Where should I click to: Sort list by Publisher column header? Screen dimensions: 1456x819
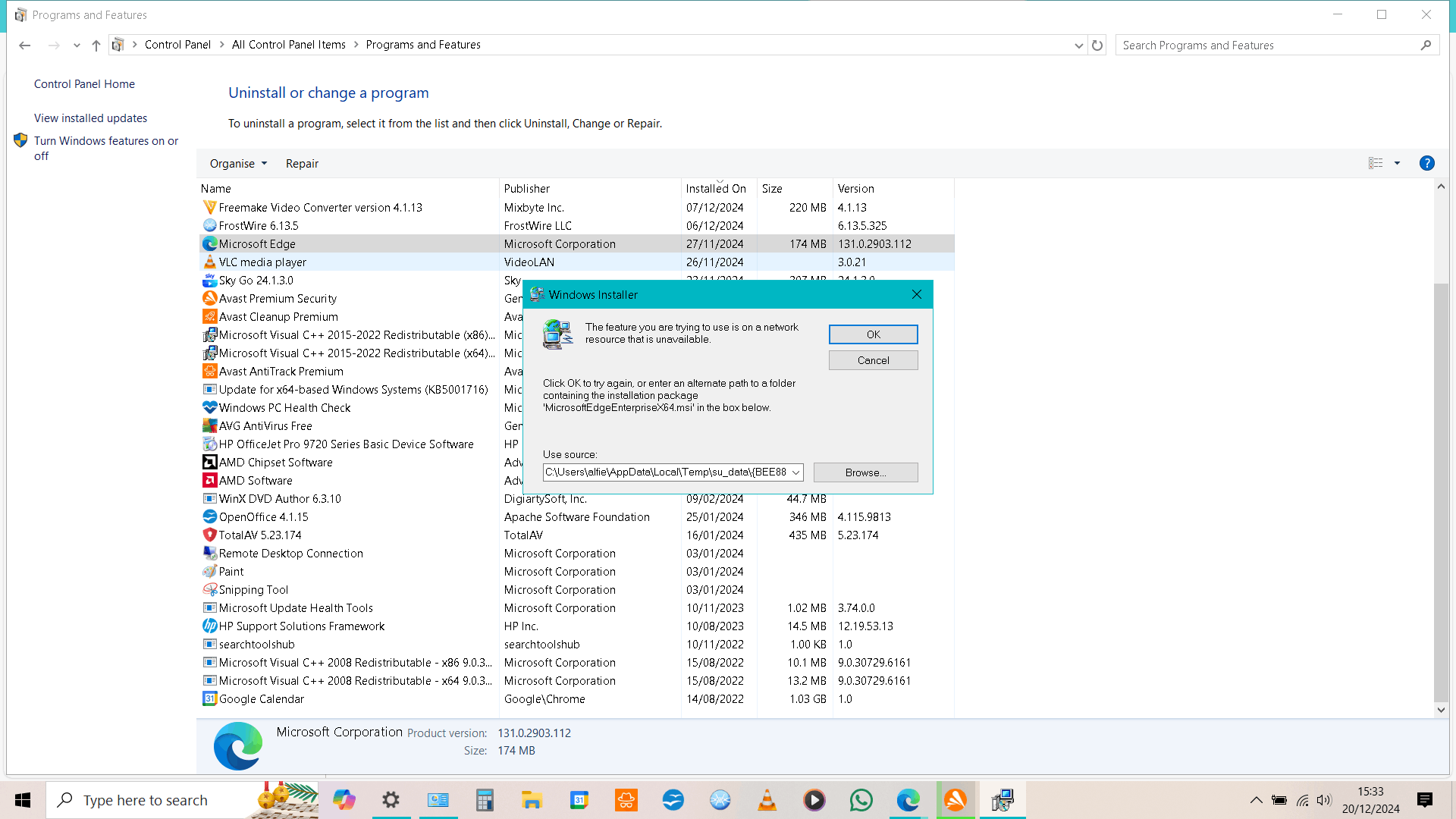click(527, 189)
